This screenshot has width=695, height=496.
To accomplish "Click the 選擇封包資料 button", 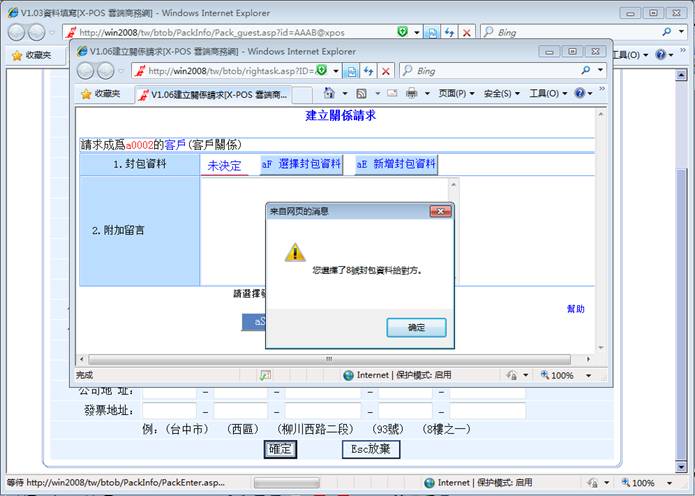I will [301, 164].
